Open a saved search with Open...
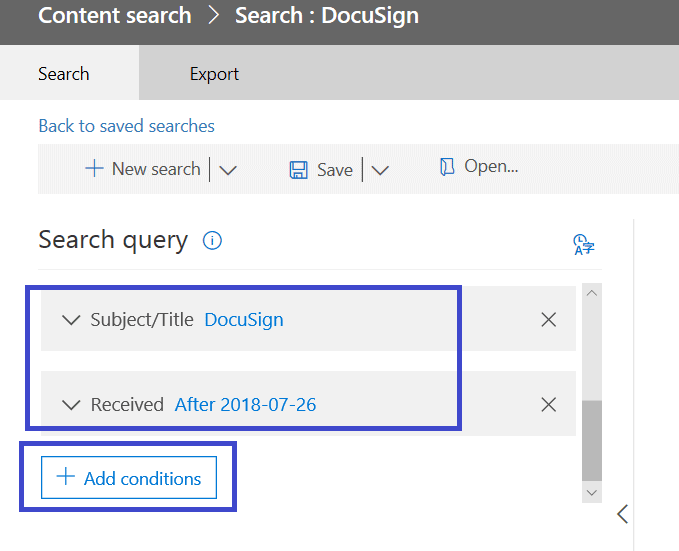Image resolution: width=679 pixels, height=551 pixels. click(x=491, y=166)
